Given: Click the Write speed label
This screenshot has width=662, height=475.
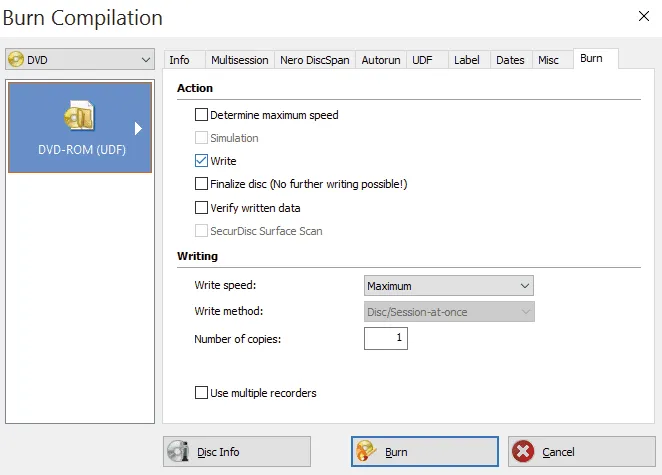Looking at the screenshot, I should click(225, 285).
